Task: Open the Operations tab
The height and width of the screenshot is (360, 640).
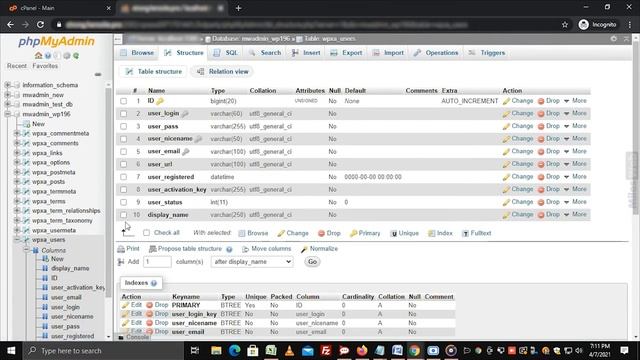Action: point(436,53)
